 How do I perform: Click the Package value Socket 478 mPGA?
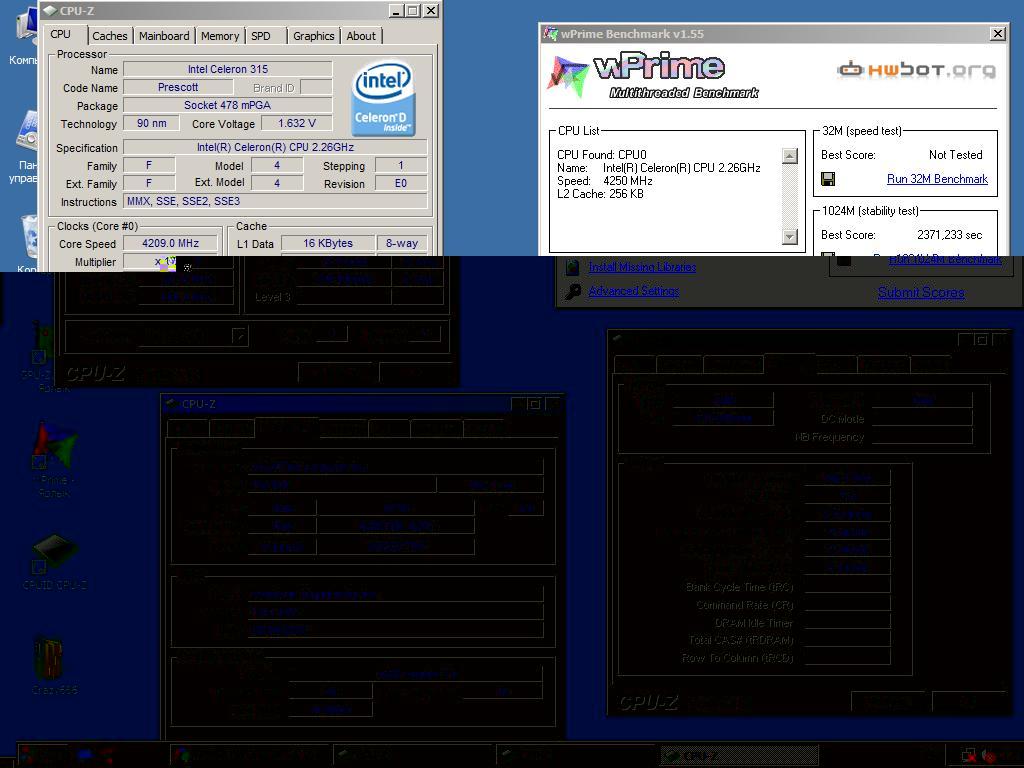tap(228, 105)
